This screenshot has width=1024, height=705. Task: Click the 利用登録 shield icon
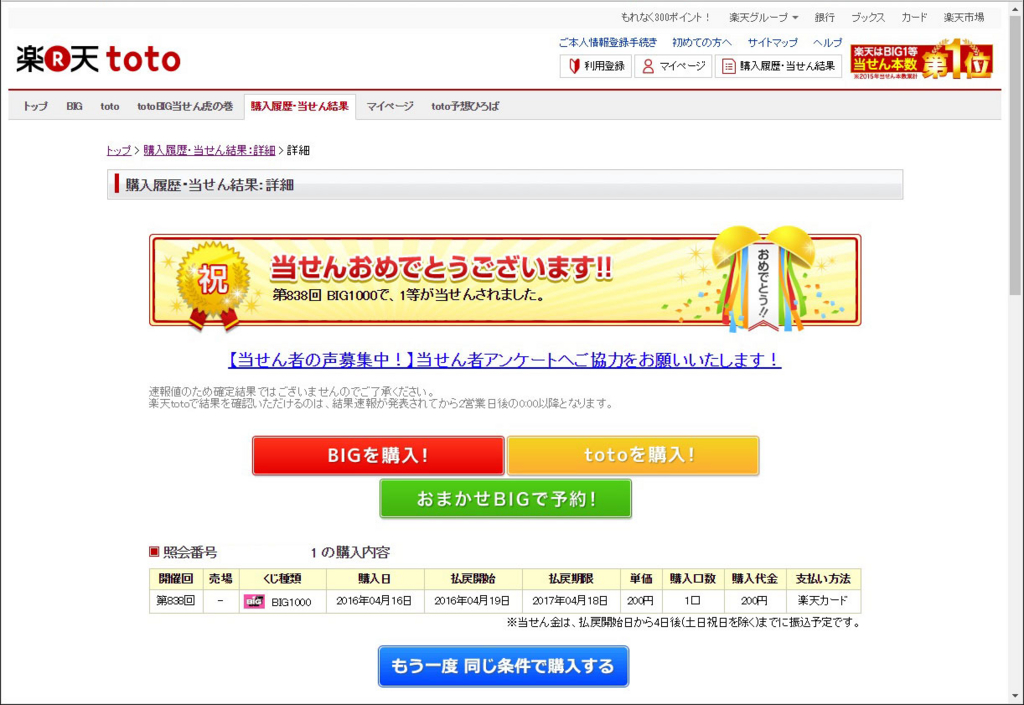point(575,66)
